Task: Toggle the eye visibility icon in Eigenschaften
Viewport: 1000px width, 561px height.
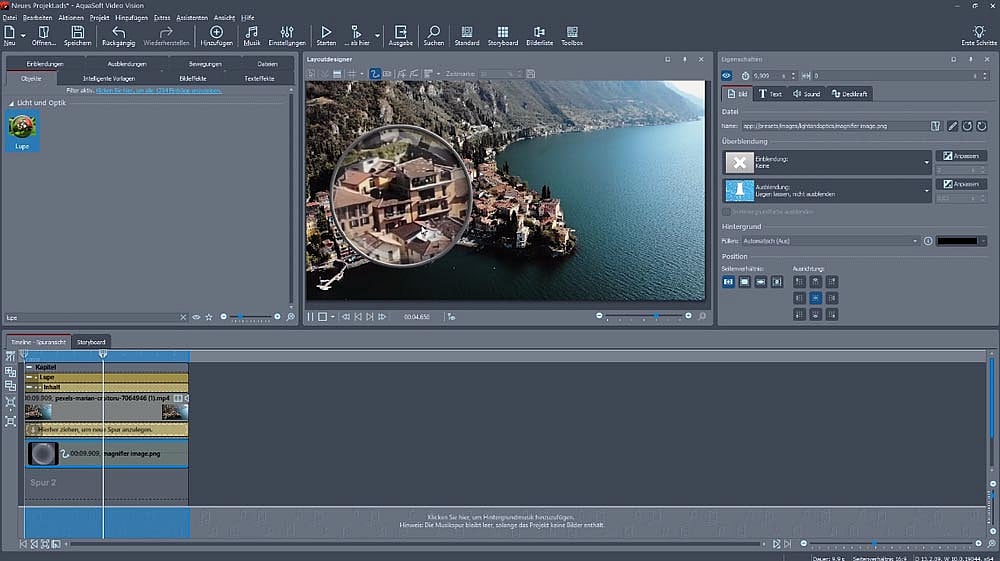Action: [x=727, y=75]
